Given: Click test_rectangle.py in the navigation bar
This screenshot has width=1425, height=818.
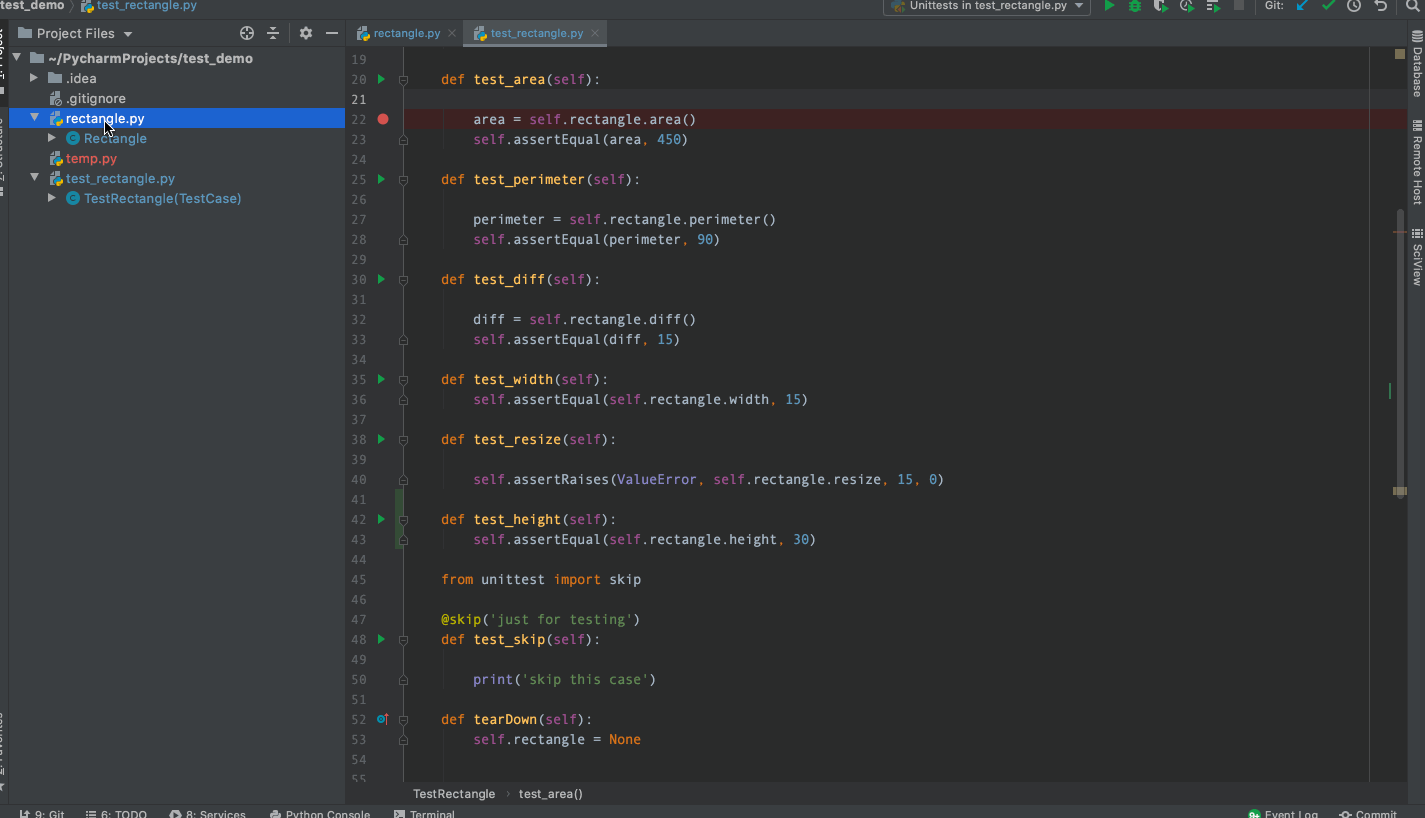Looking at the screenshot, I should (x=139, y=6).
